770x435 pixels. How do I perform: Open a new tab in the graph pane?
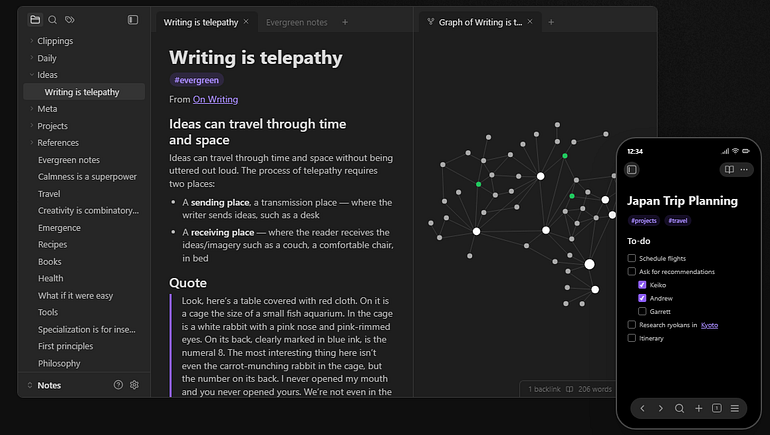point(551,22)
